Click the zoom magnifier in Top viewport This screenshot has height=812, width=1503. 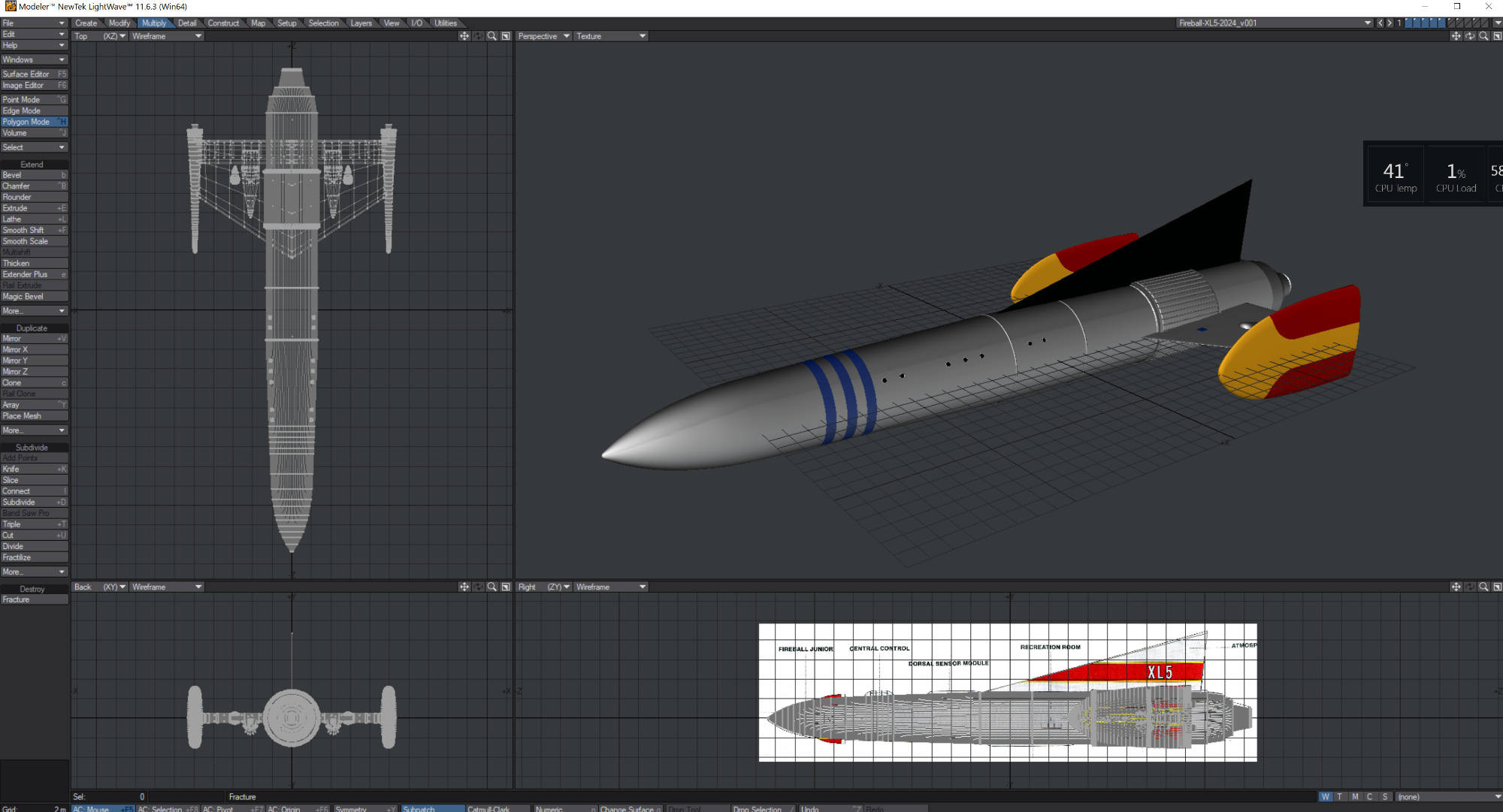click(491, 36)
